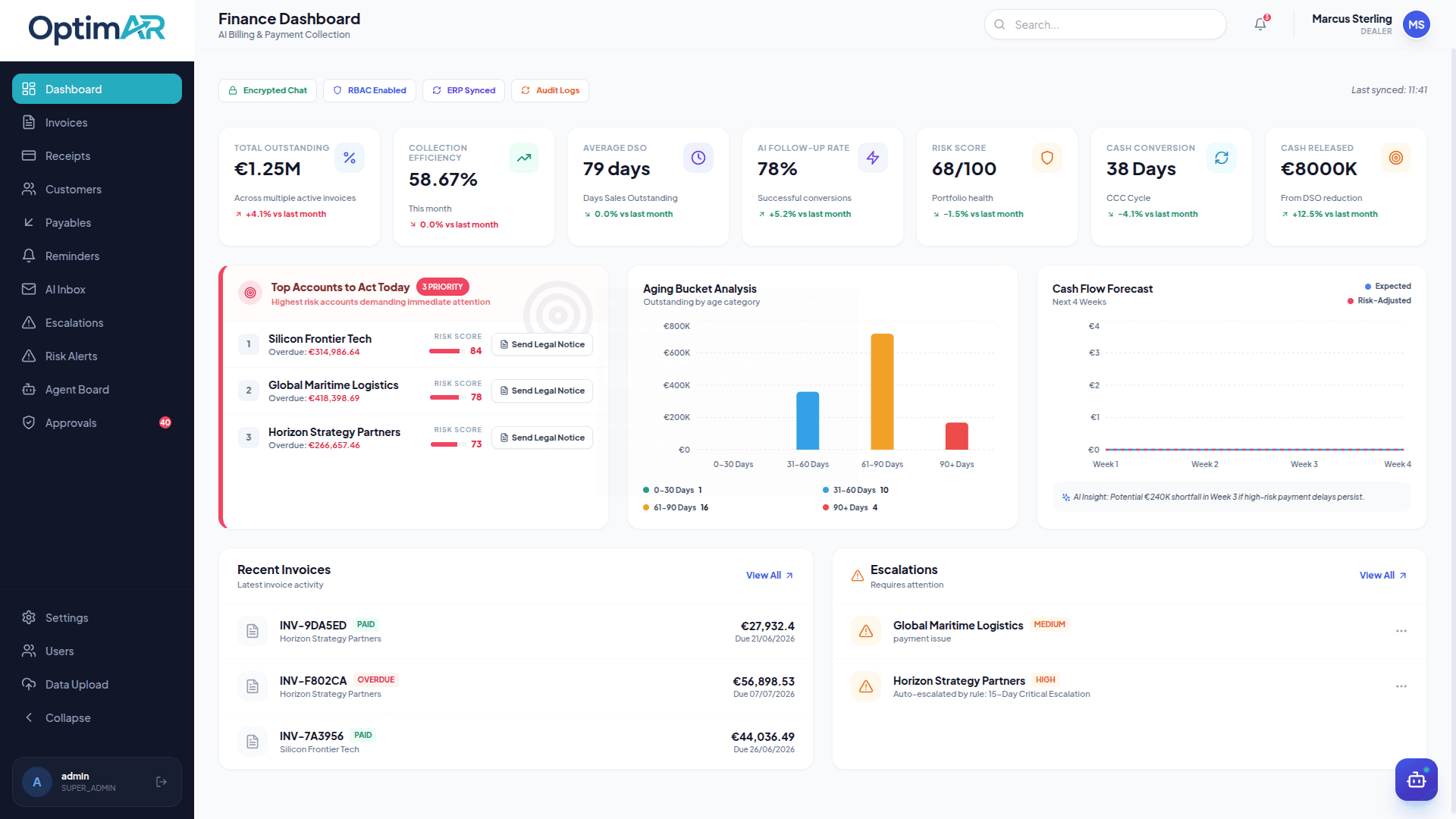Go to Users page
The image size is (1456, 819).
pos(97,651)
